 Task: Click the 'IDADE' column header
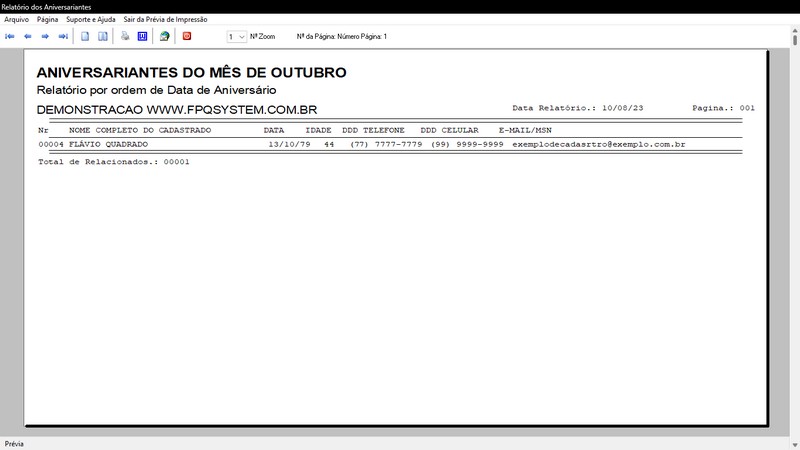pos(318,131)
